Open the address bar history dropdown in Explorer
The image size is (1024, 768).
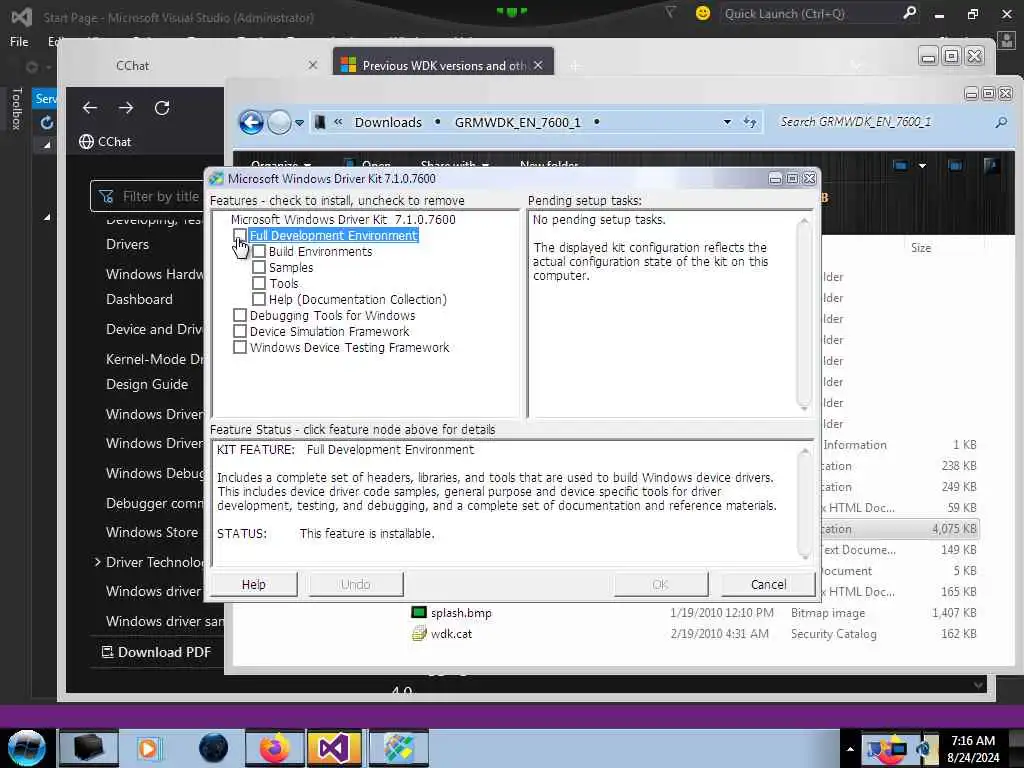coord(727,122)
